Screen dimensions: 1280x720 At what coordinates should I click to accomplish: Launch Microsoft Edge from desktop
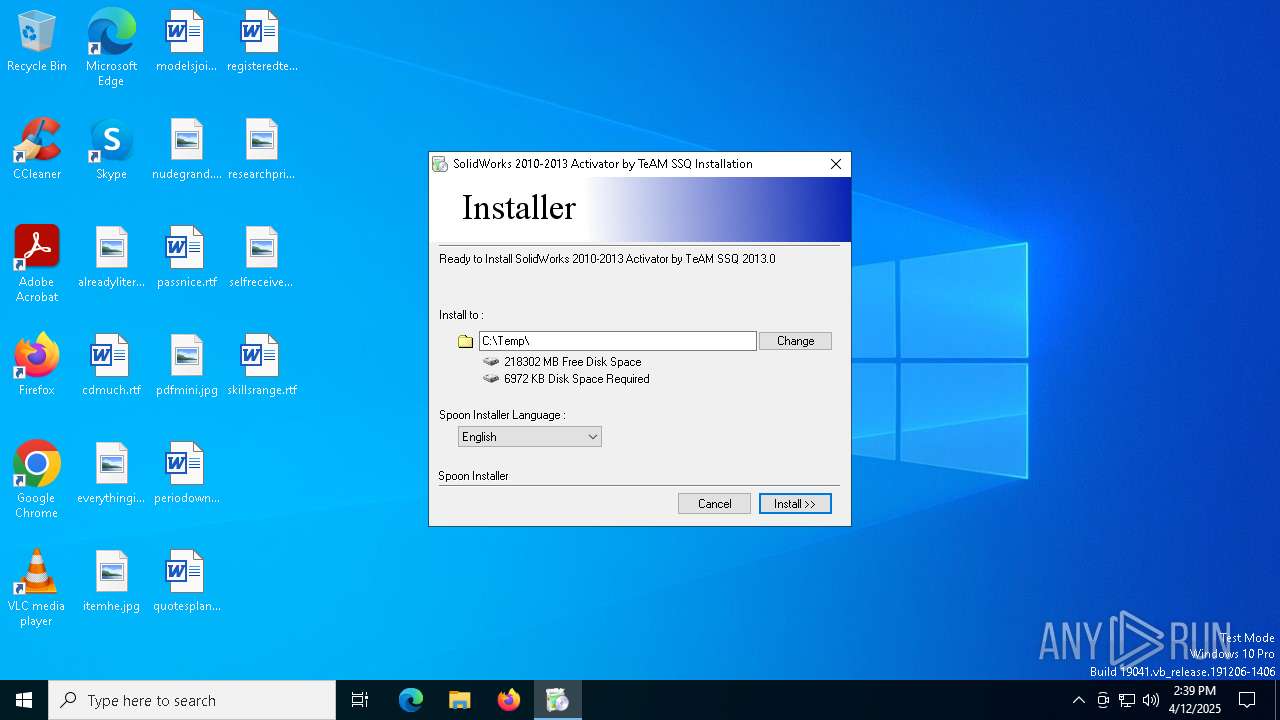pos(111,47)
